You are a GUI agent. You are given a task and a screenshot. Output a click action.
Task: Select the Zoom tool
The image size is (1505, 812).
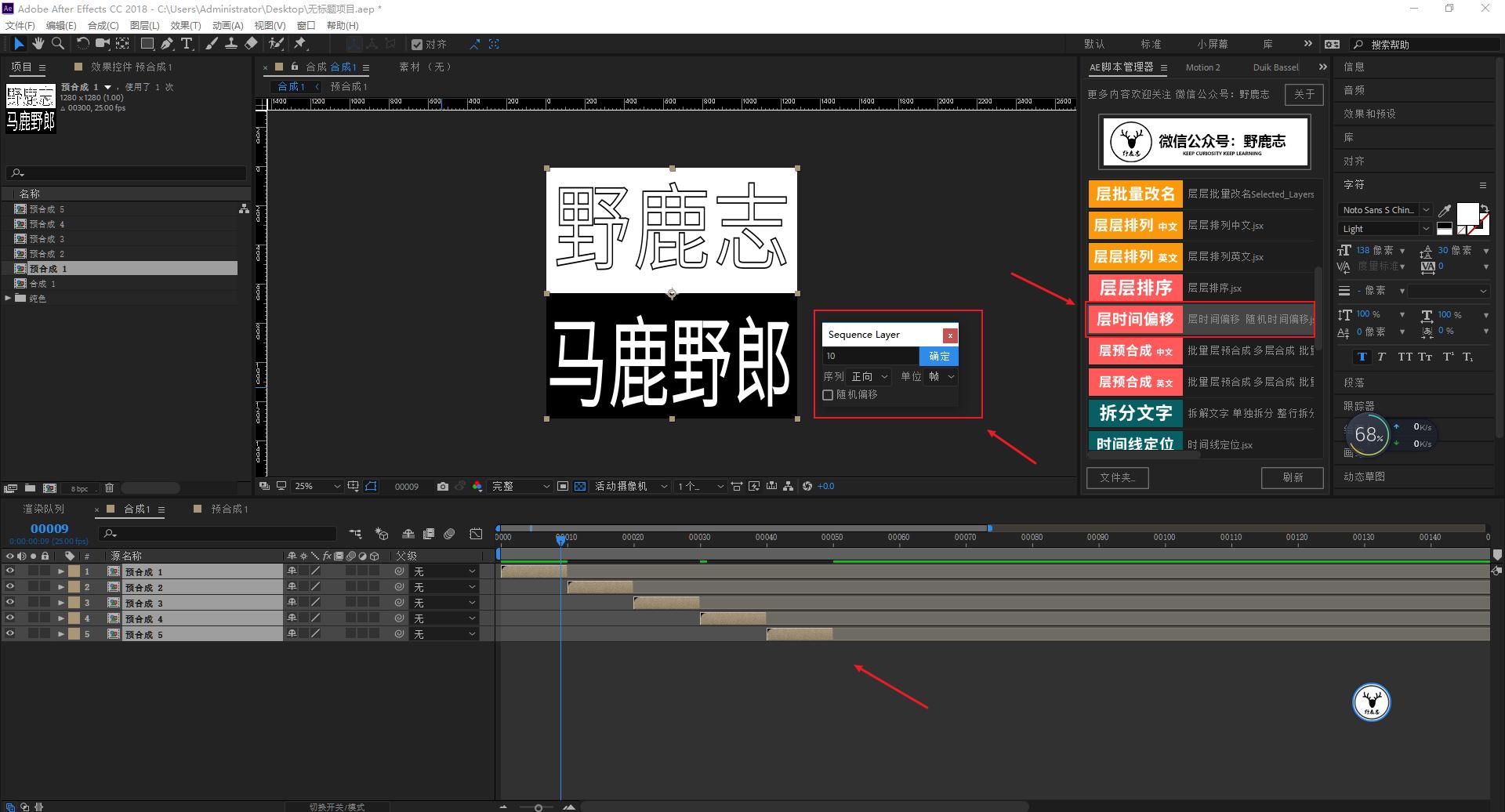pos(57,44)
